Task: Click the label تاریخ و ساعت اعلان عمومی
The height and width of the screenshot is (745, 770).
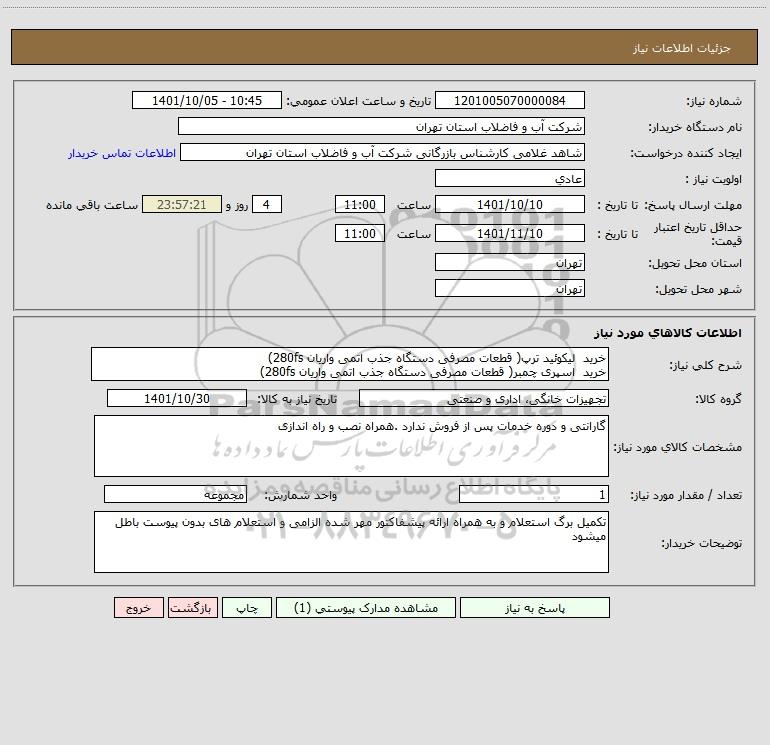Action: (x=359, y=101)
